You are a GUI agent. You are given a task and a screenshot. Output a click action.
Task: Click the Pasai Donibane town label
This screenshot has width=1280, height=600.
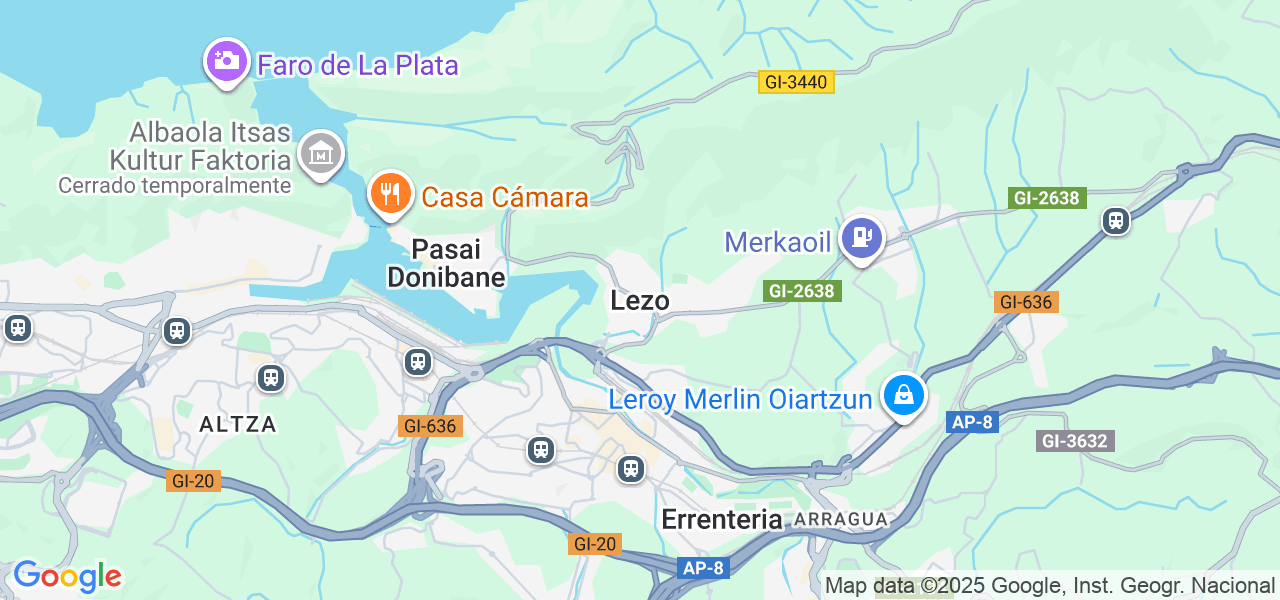446,263
